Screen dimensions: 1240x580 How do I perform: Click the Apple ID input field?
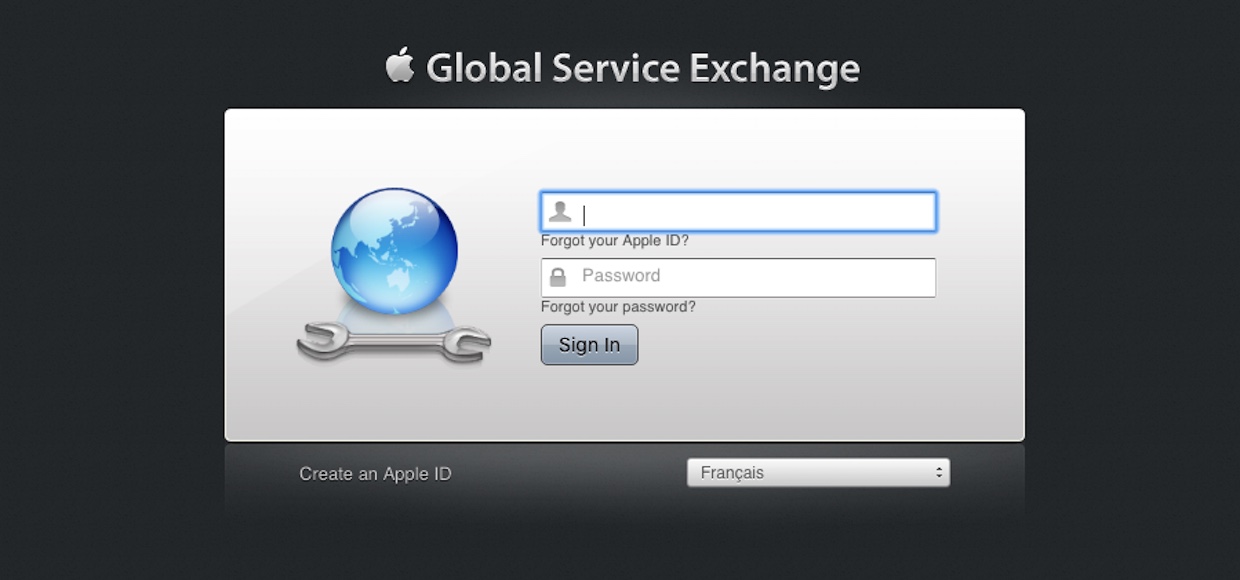(x=738, y=212)
